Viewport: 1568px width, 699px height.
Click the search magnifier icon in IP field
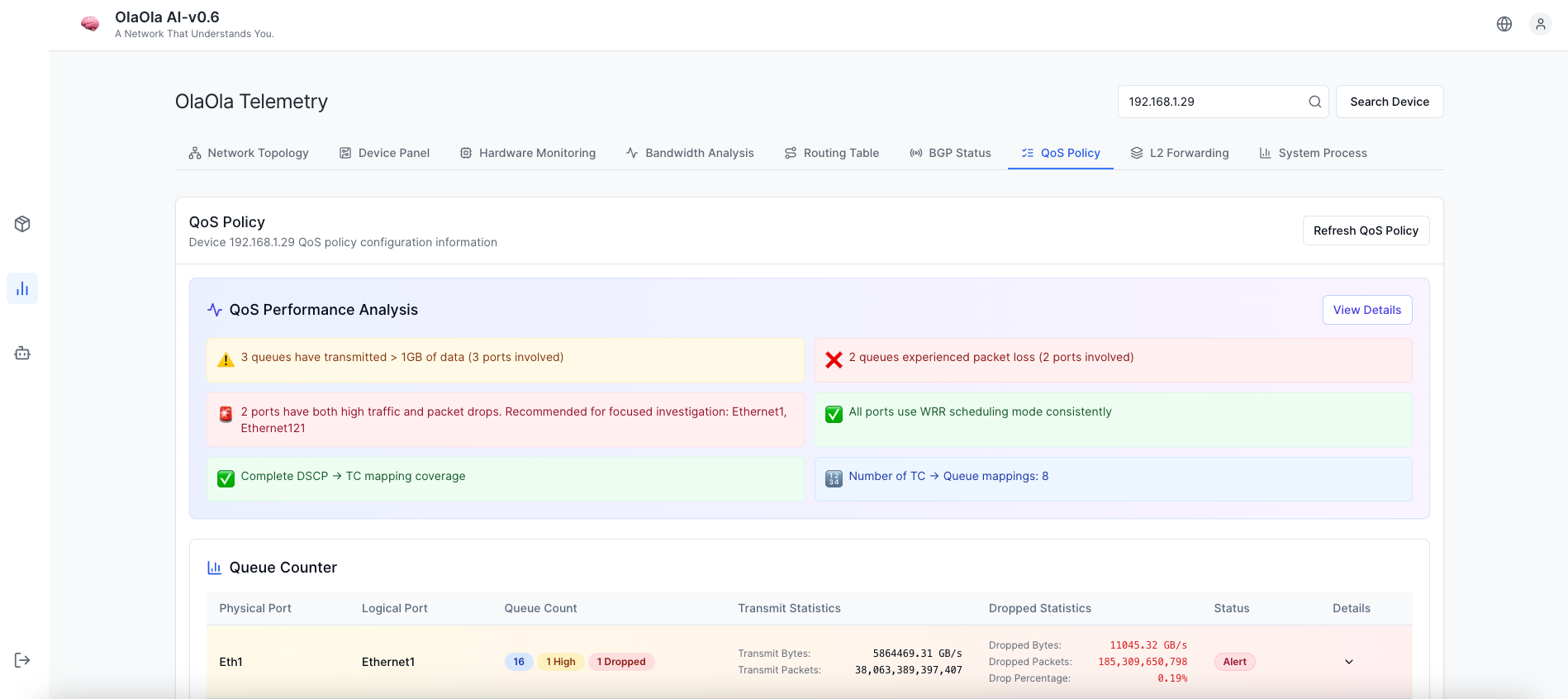point(1314,102)
